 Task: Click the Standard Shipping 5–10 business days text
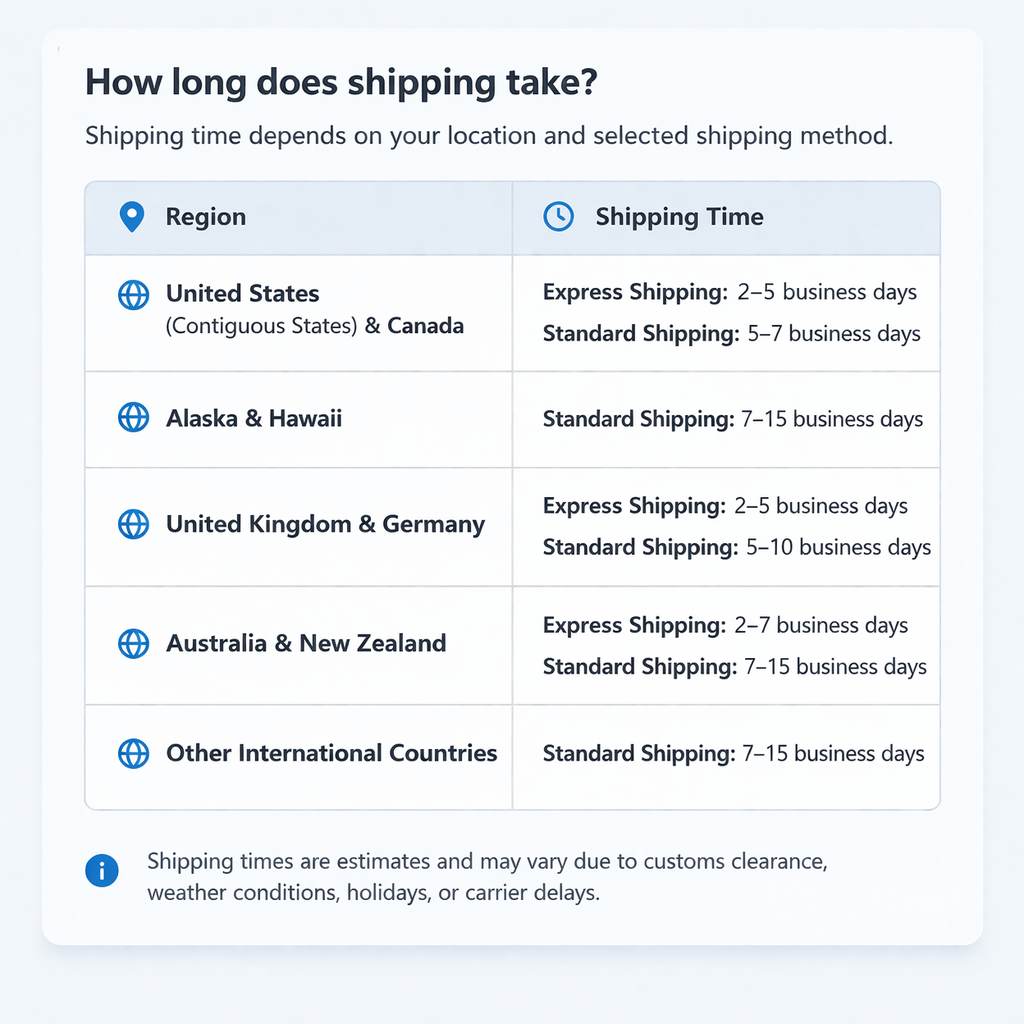point(736,547)
